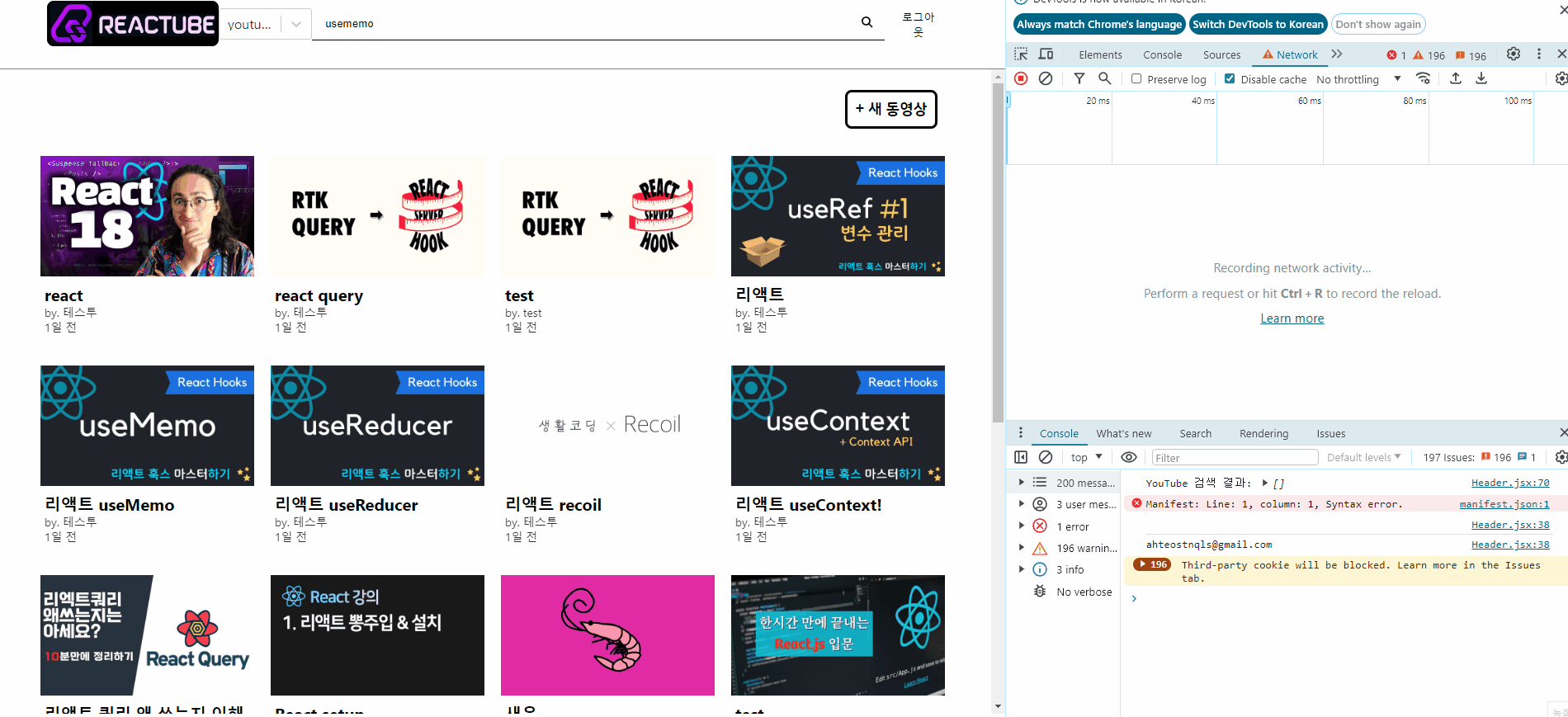1568x717 pixels.
Task: Open the Default levels dropdown
Action: click(x=1363, y=457)
